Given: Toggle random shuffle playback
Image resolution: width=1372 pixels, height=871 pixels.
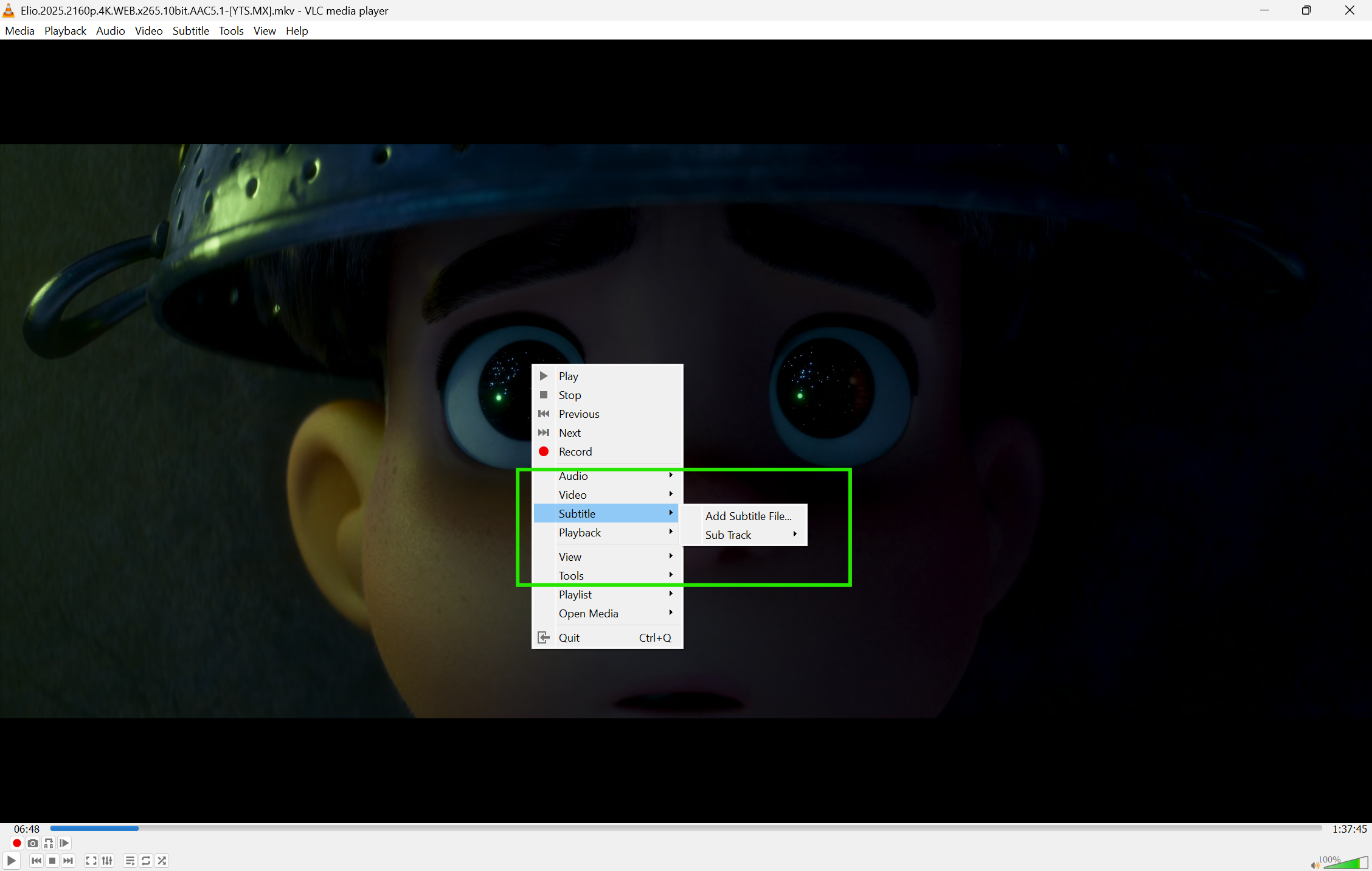Looking at the screenshot, I should [162, 861].
